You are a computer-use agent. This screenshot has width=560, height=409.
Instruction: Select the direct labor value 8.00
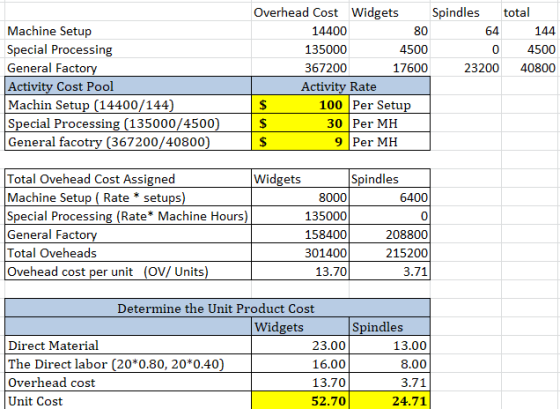pyautogui.click(x=390, y=364)
